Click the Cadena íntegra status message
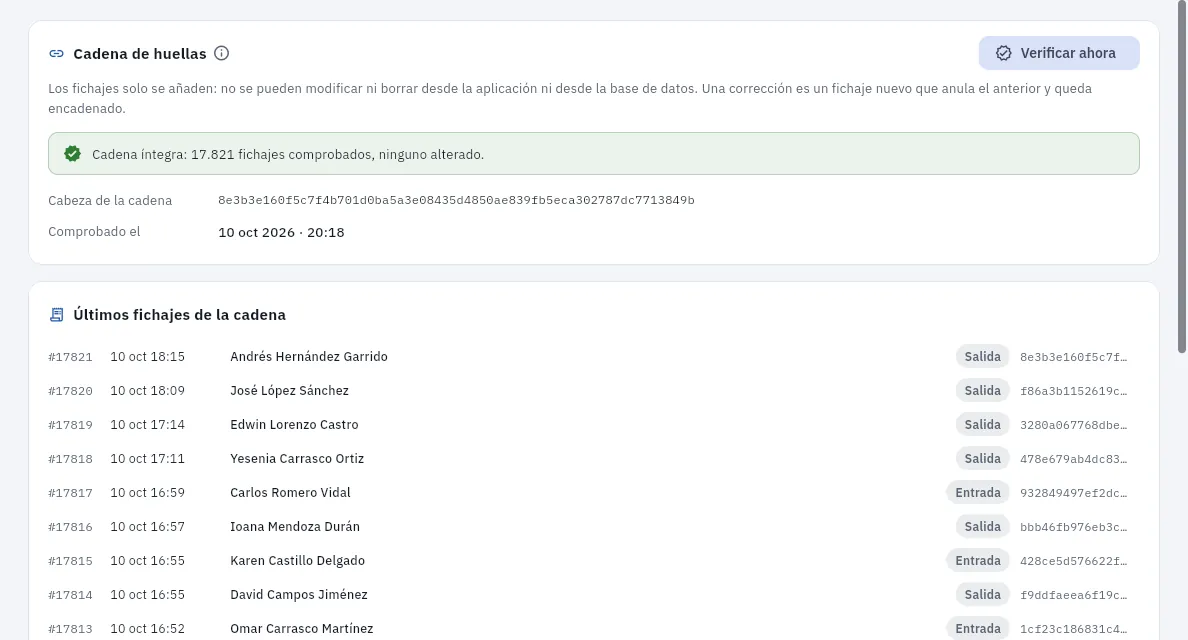Image resolution: width=1188 pixels, height=640 pixels. pos(593,154)
